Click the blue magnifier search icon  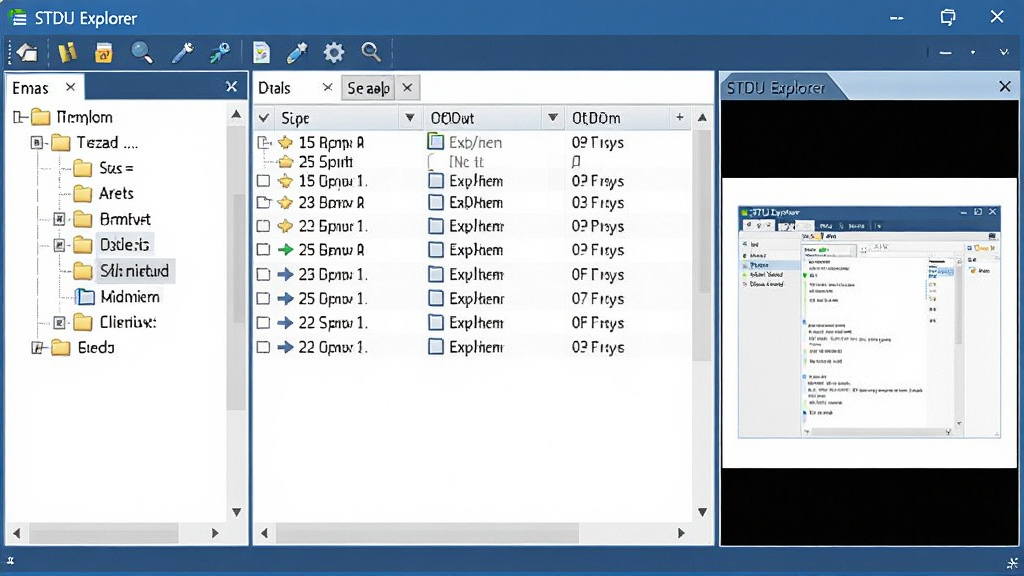(142, 52)
